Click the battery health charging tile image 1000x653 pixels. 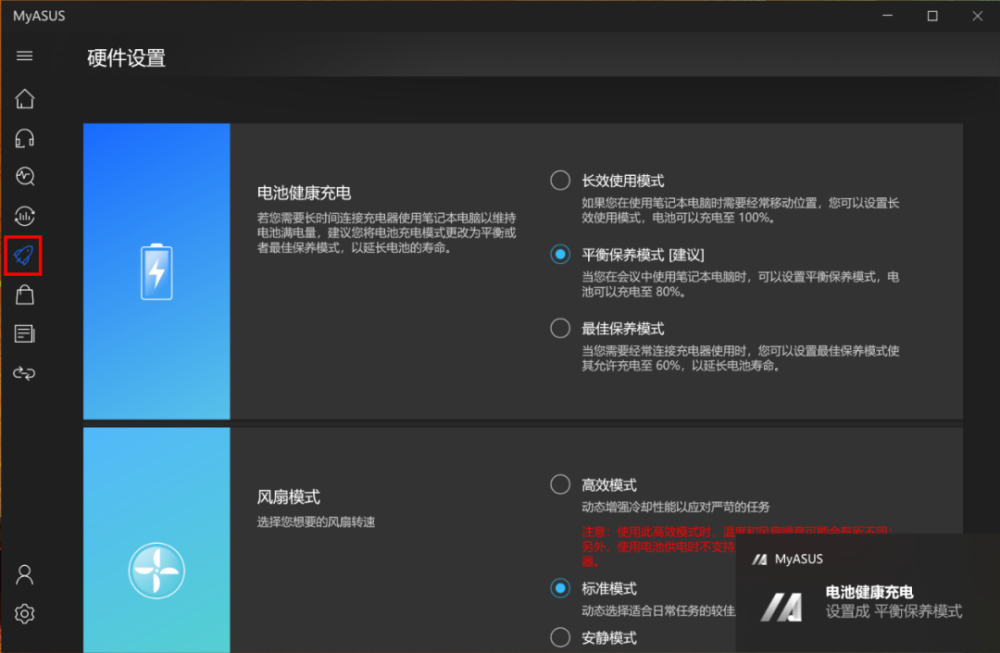[156, 271]
